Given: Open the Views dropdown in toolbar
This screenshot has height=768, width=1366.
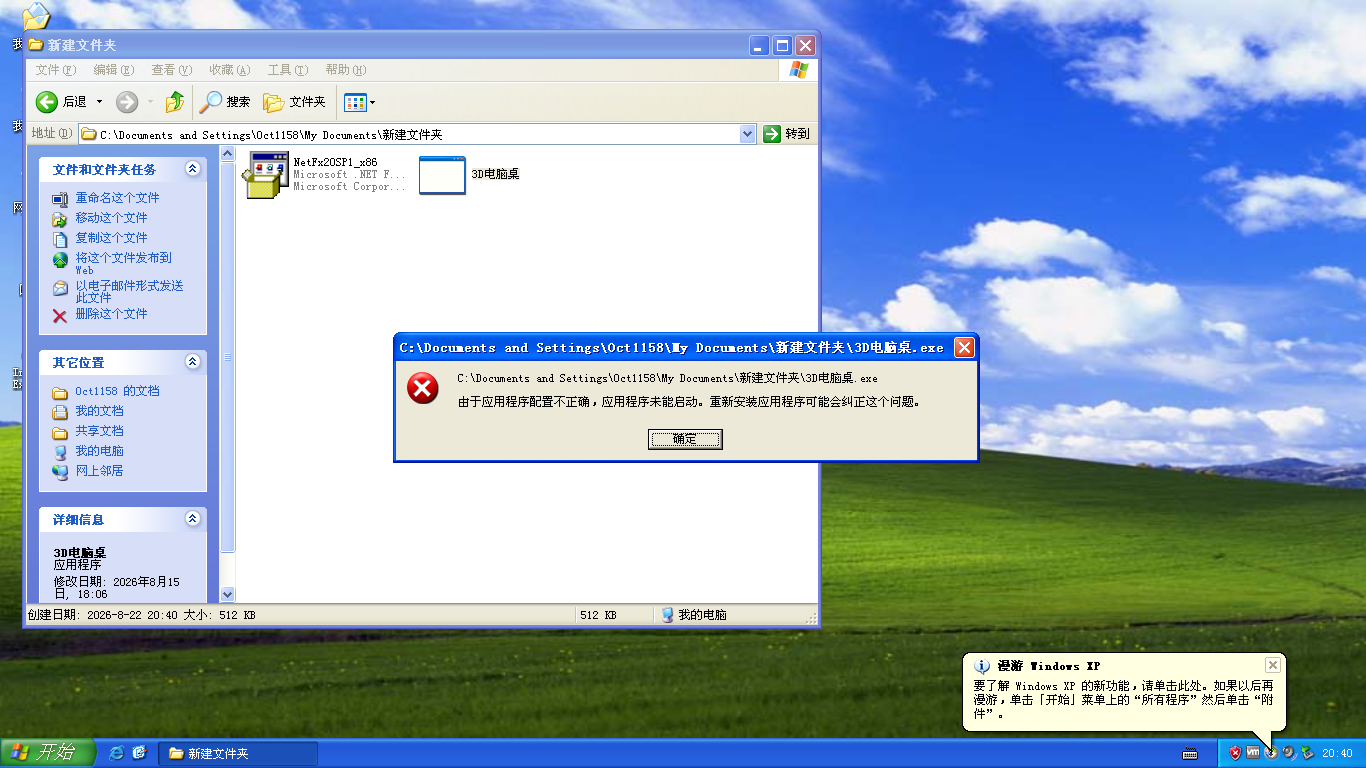Looking at the screenshot, I should pos(359,102).
